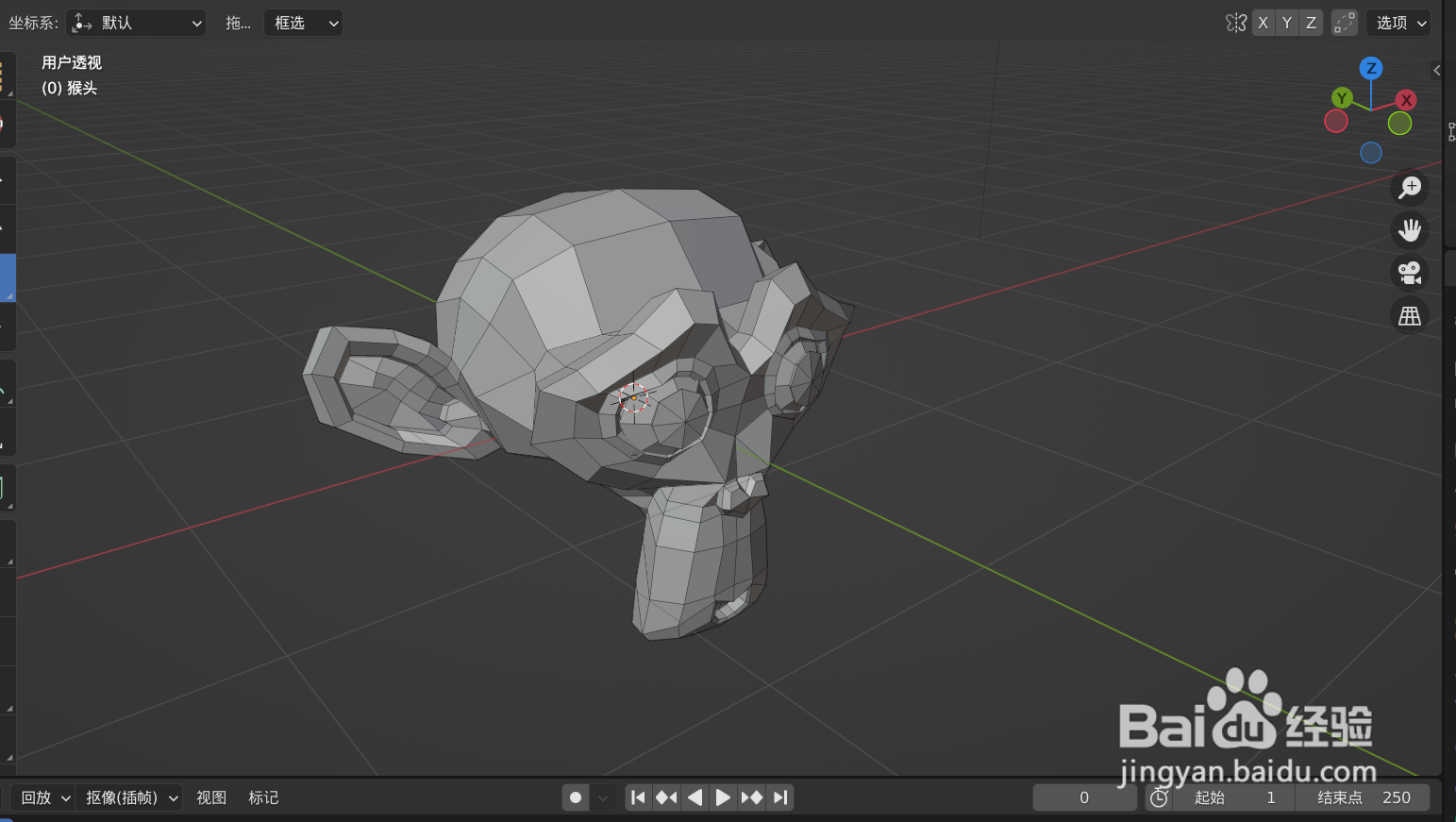Toggle camera view icon
This screenshot has height=822, width=1456.
[1410, 273]
